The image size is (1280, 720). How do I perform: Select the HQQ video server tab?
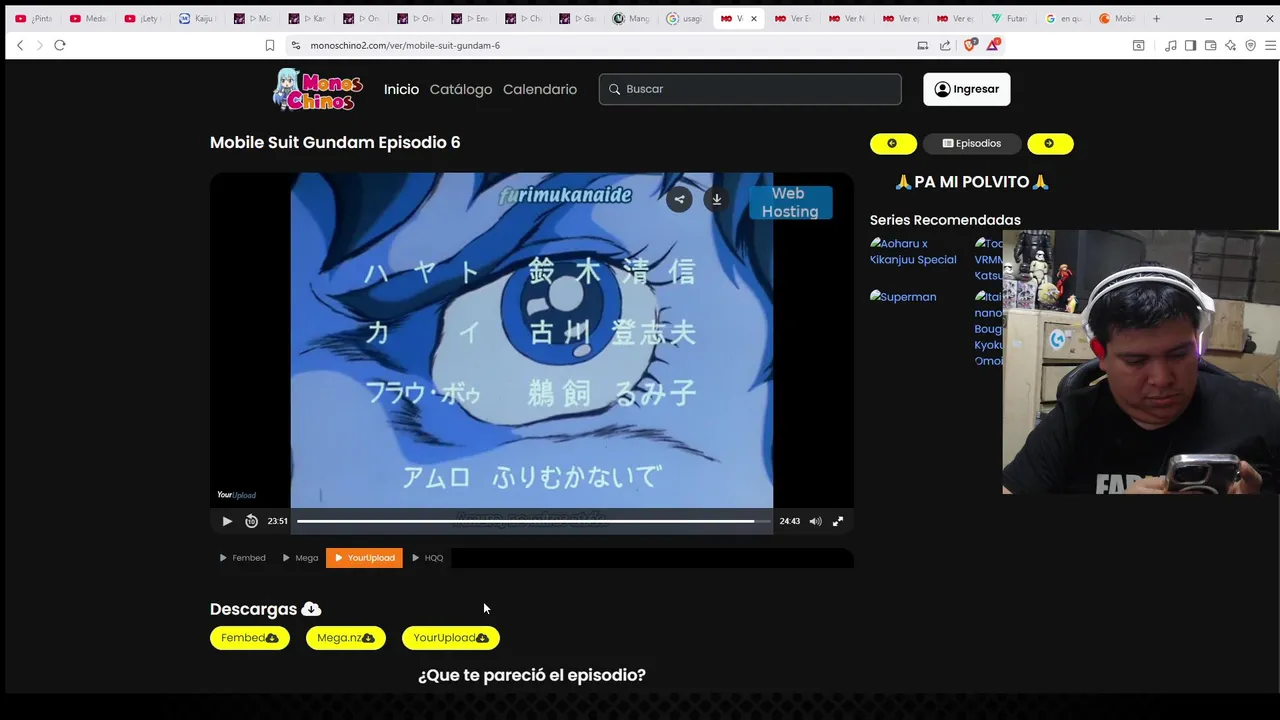click(x=428, y=558)
